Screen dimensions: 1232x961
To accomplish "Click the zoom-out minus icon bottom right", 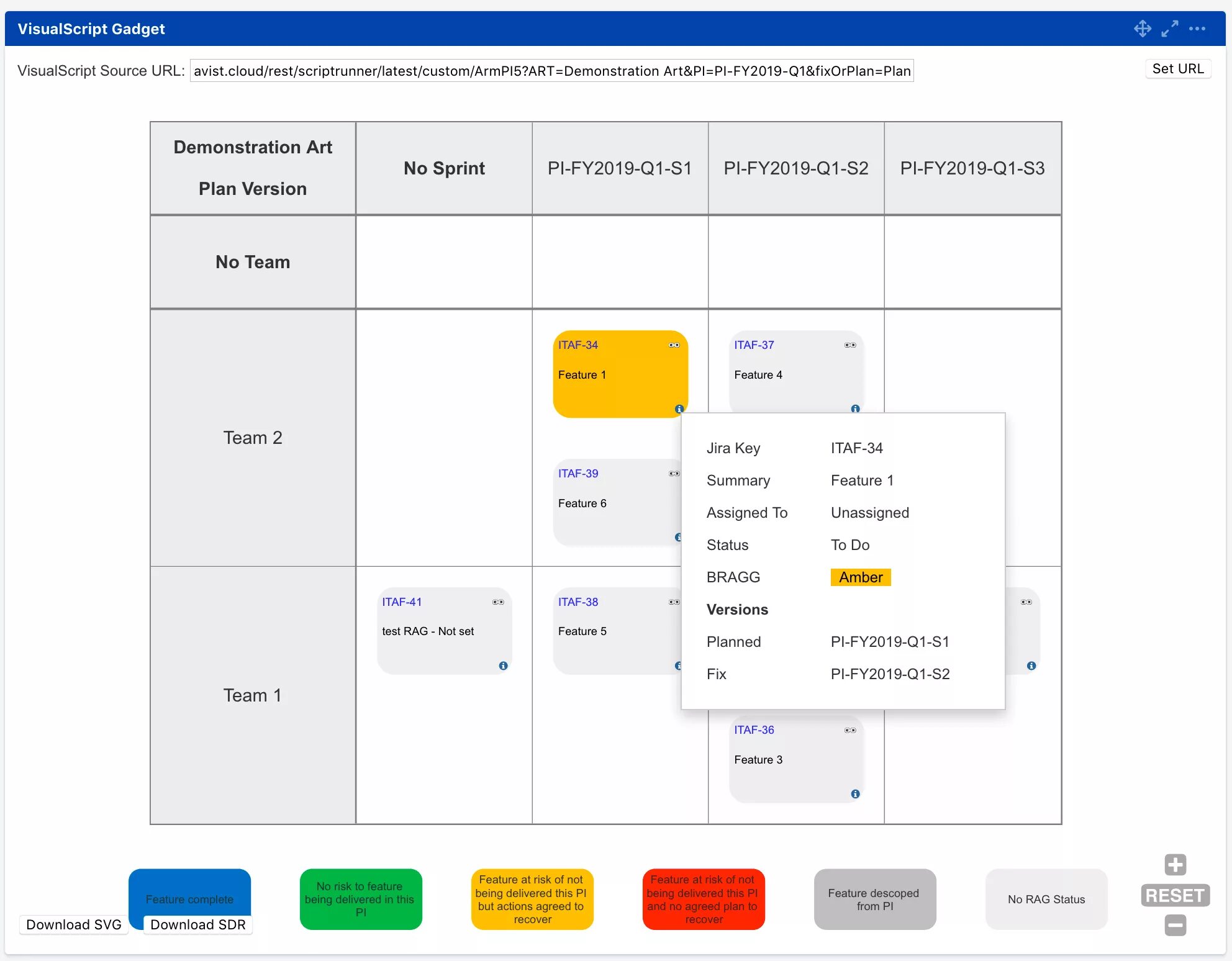I will pyautogui.click(x=1174, y=927).
